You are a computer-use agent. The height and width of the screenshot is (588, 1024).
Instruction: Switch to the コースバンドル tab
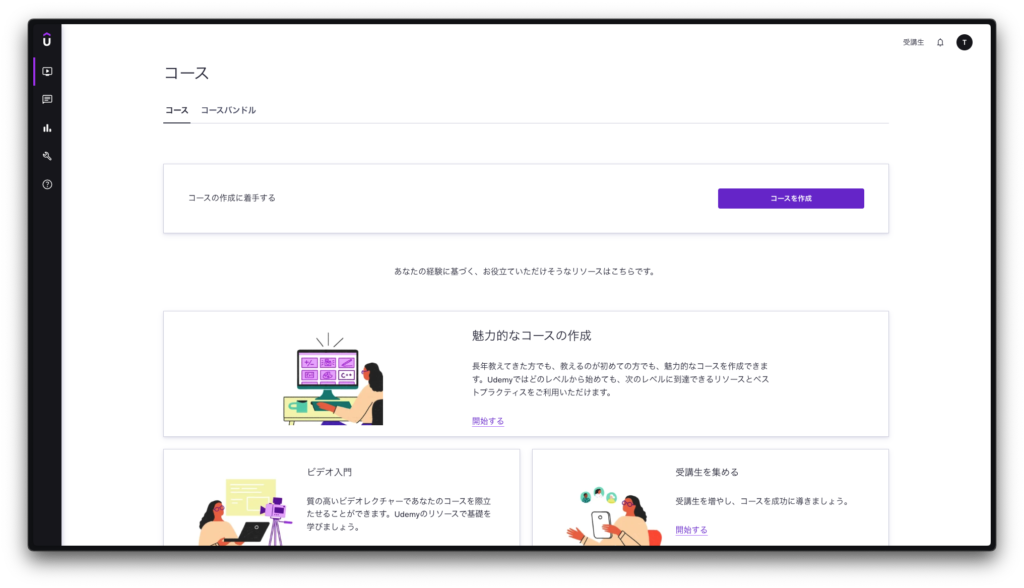point(228,110)
